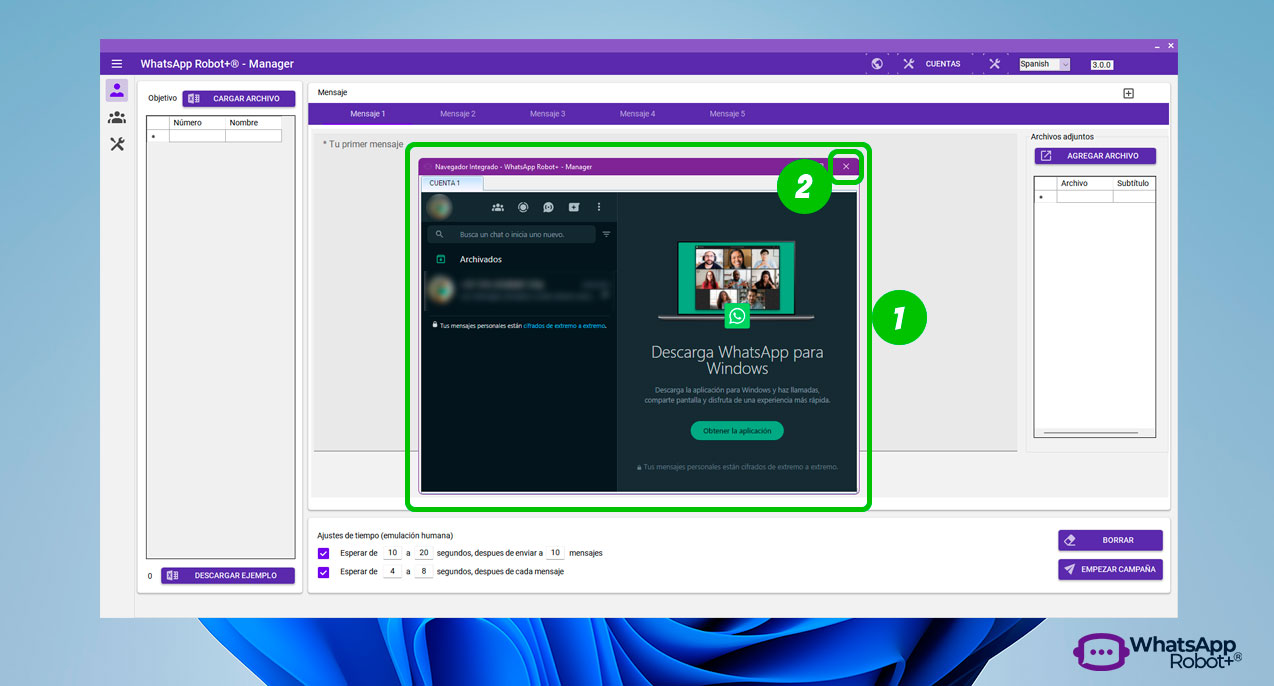Click the BORRAR button
The height and width of the screenshot is (686, 1274).
pyautogui.click(x=1110, y=540)
